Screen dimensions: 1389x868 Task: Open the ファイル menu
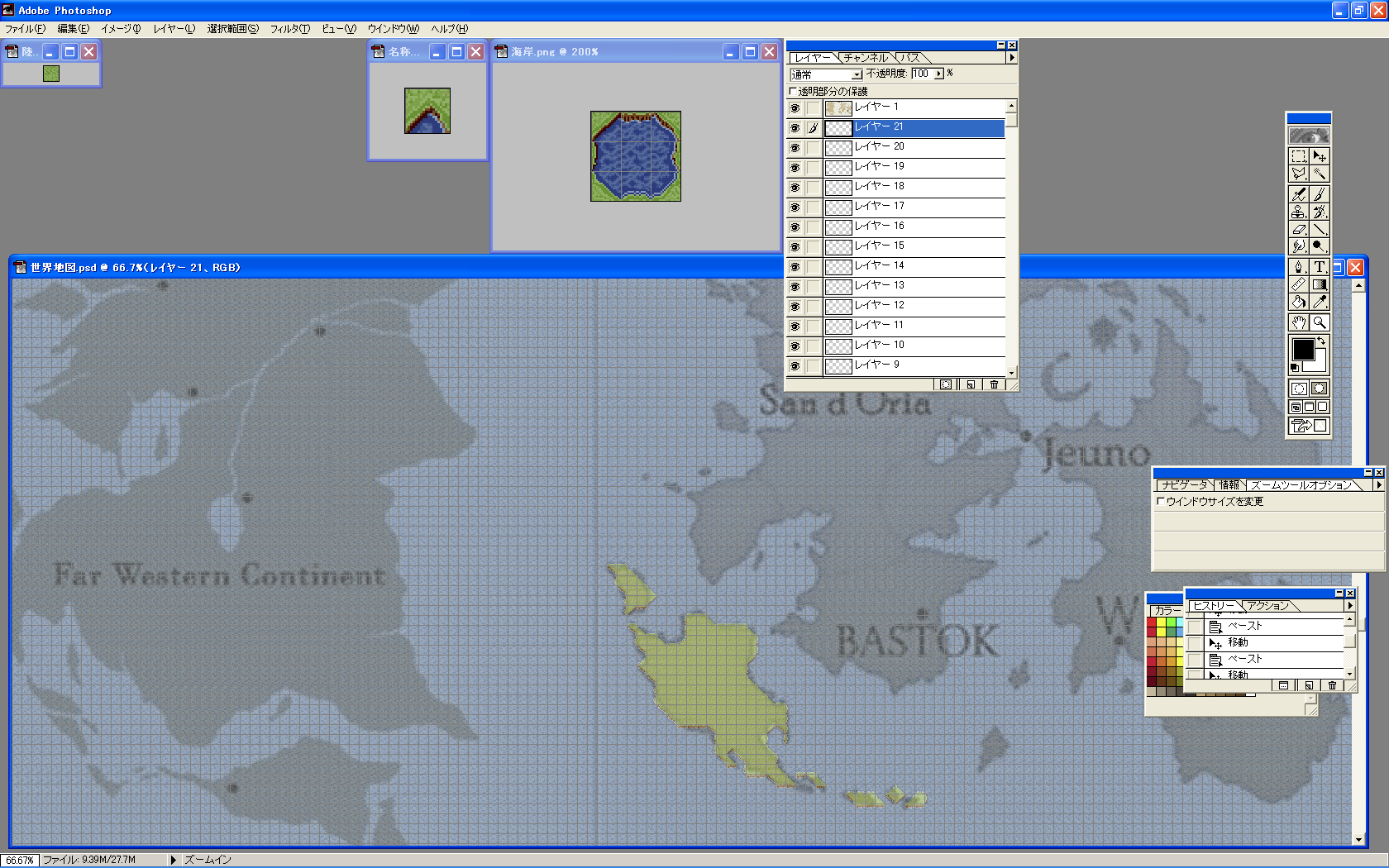pyautogui.click(x=26, y=29)
